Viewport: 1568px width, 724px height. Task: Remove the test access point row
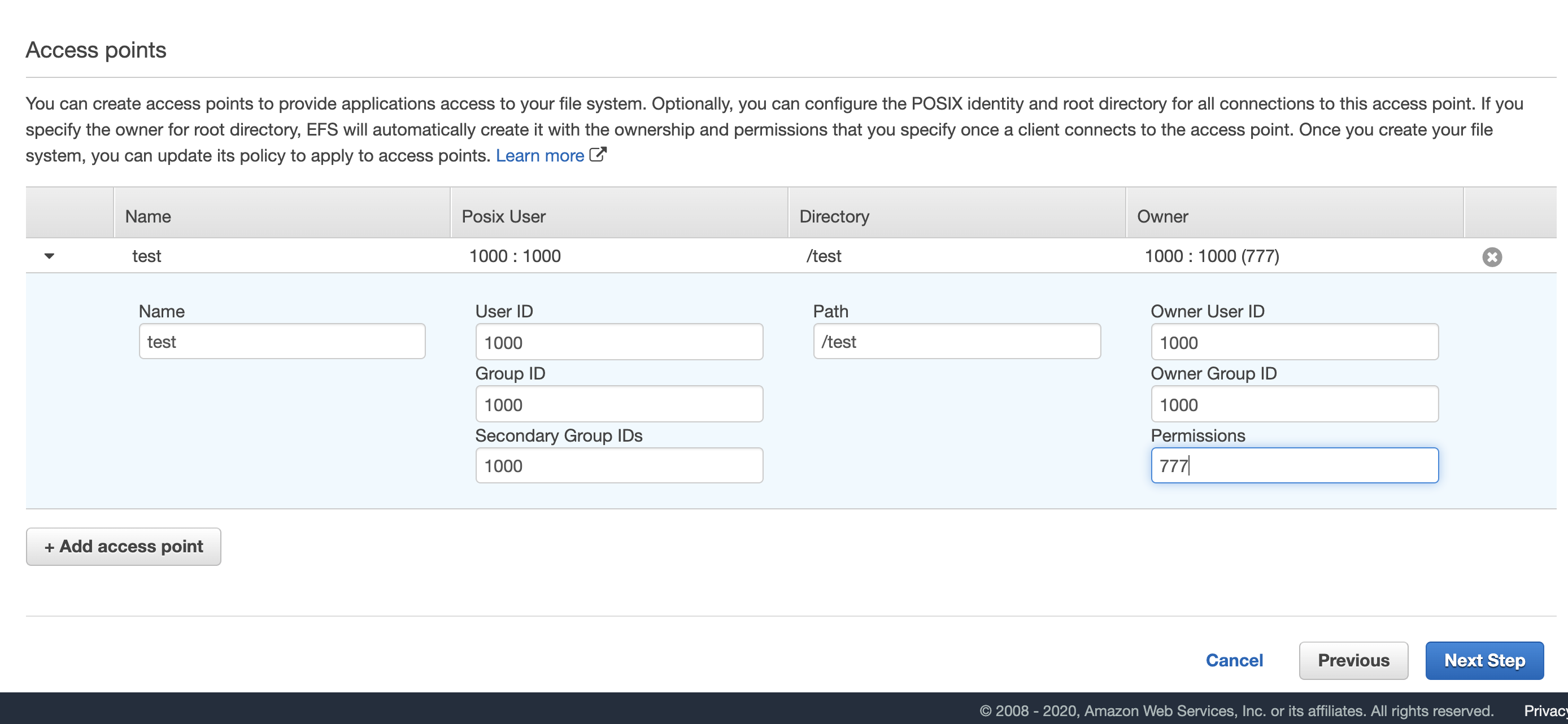(1491, 257)
